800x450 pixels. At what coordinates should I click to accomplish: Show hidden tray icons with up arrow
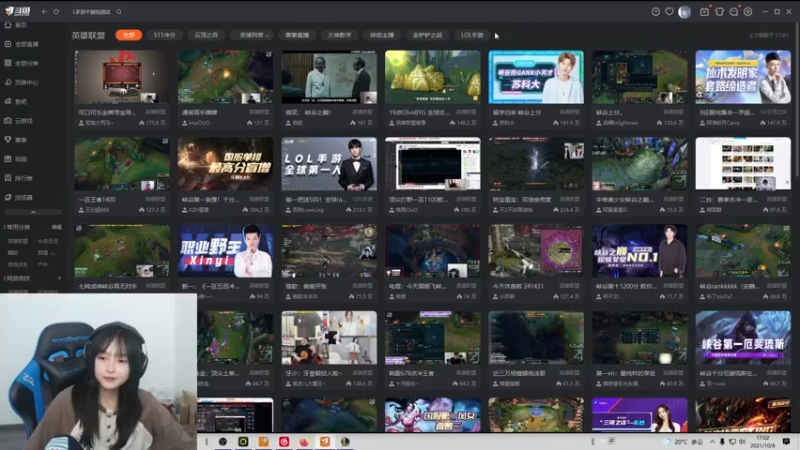(712, 442)
